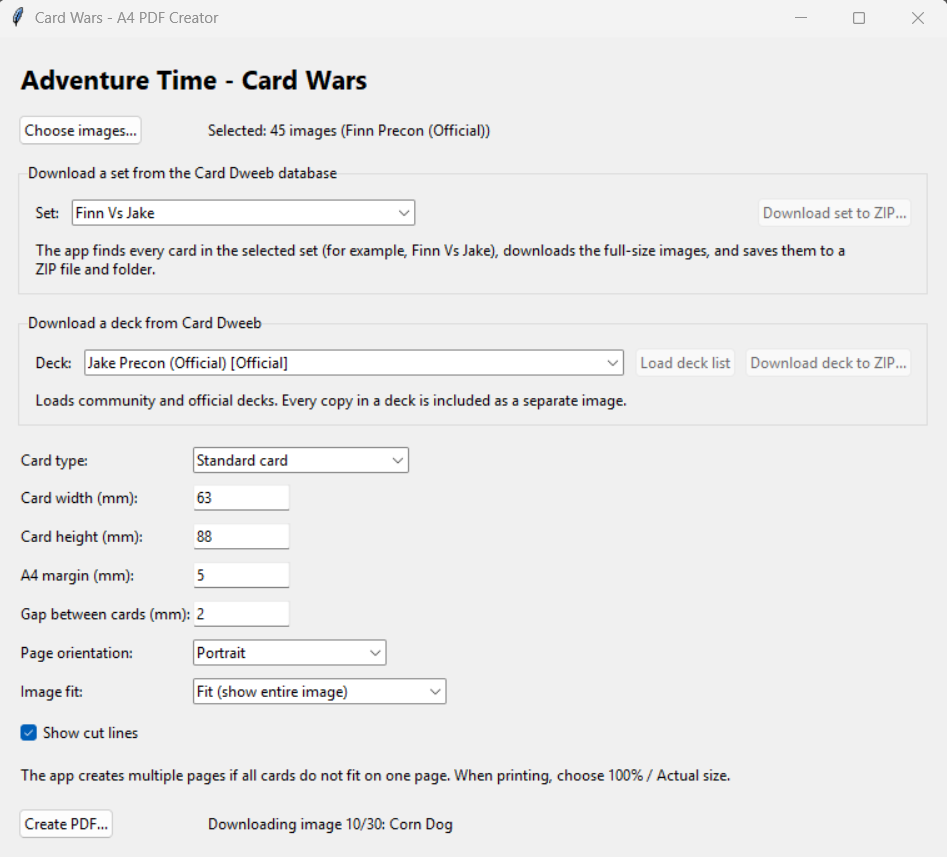Click the Download set to ZIP... button

click(834, 213)
